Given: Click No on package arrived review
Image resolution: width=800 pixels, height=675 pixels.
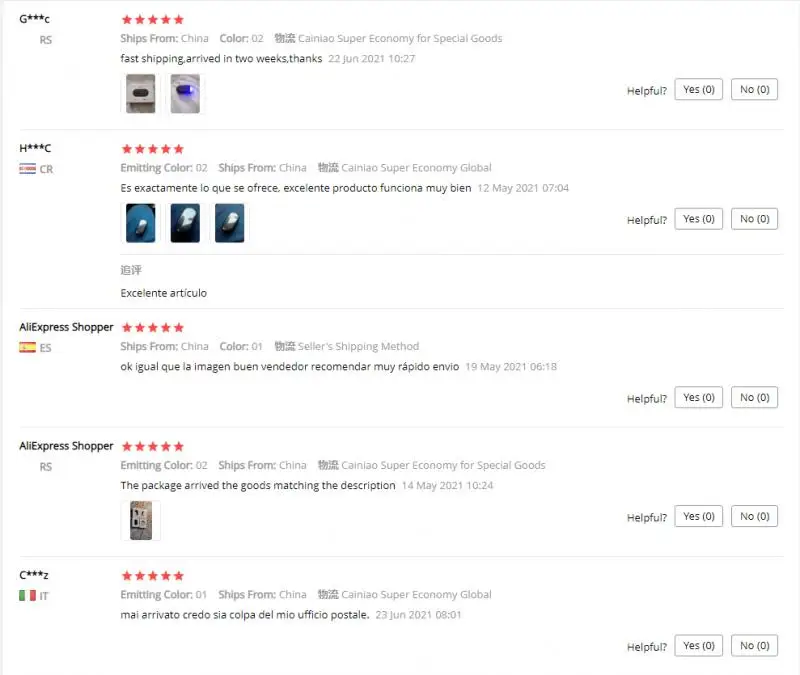Looking at the screenshot, I should click(754, 516).
